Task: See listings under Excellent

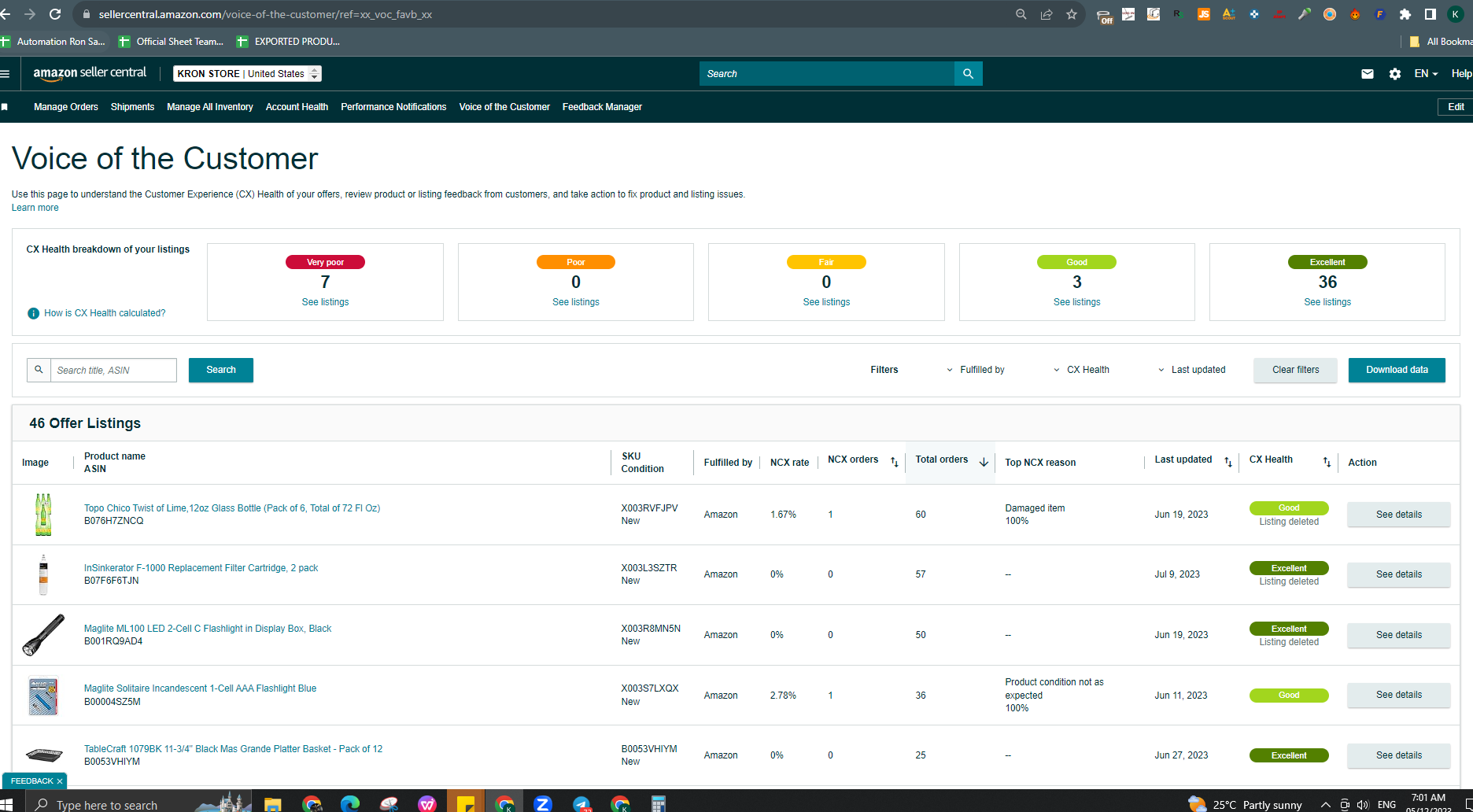Action: pos(1327,302)
